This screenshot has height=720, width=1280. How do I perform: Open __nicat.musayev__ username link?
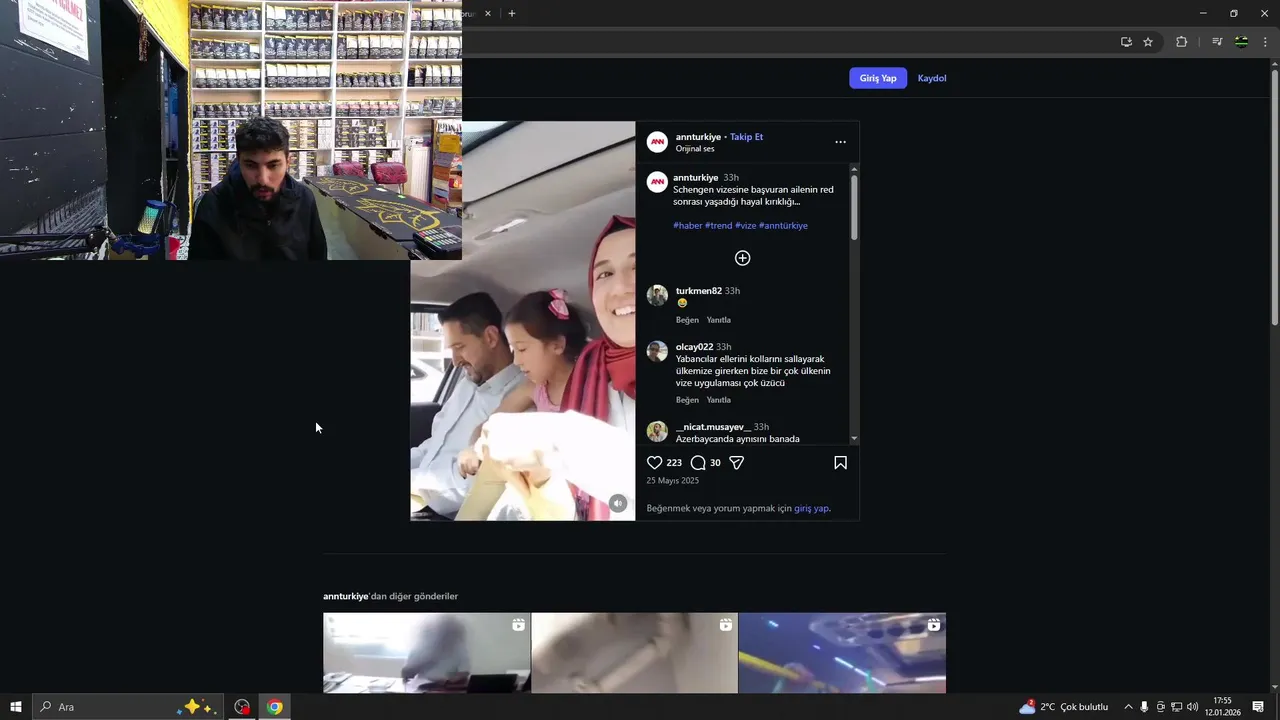(713, 427)
